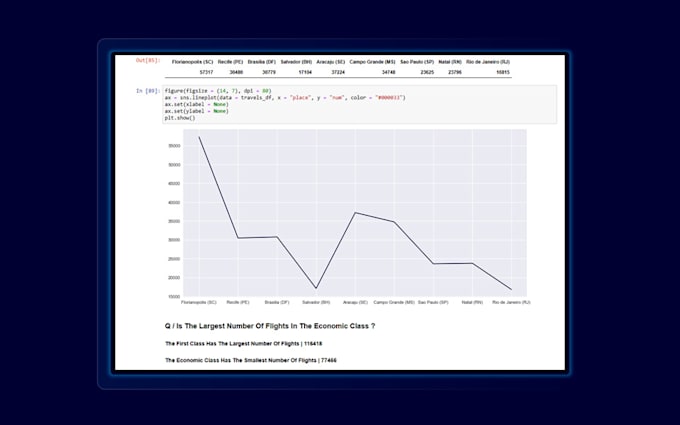Place cursor on the ax.set(xlabel = None) line

(x=196, y=105)
